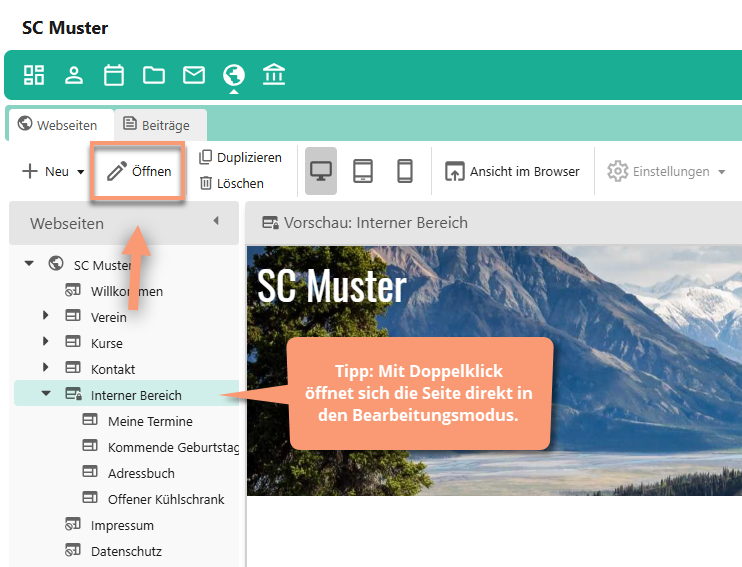
Task: Click the preview header image
Action: click(494, 371)
